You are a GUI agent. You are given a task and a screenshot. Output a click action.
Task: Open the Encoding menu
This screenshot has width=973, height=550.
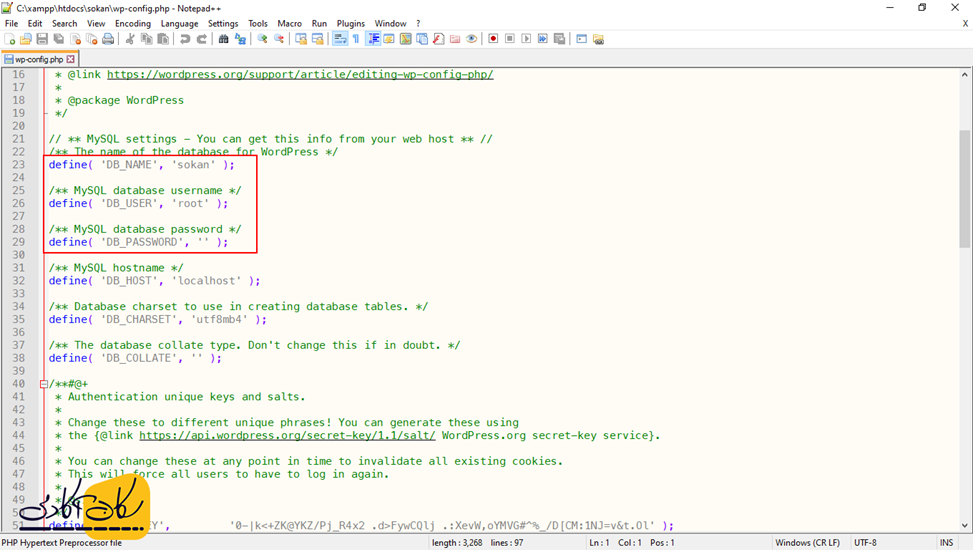(x=133, y=24)
